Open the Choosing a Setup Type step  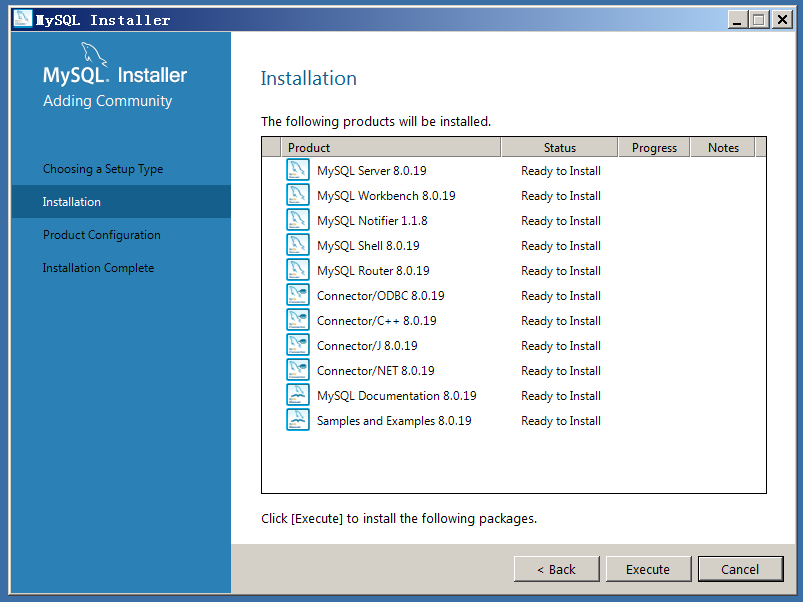(x=103, y=169)
